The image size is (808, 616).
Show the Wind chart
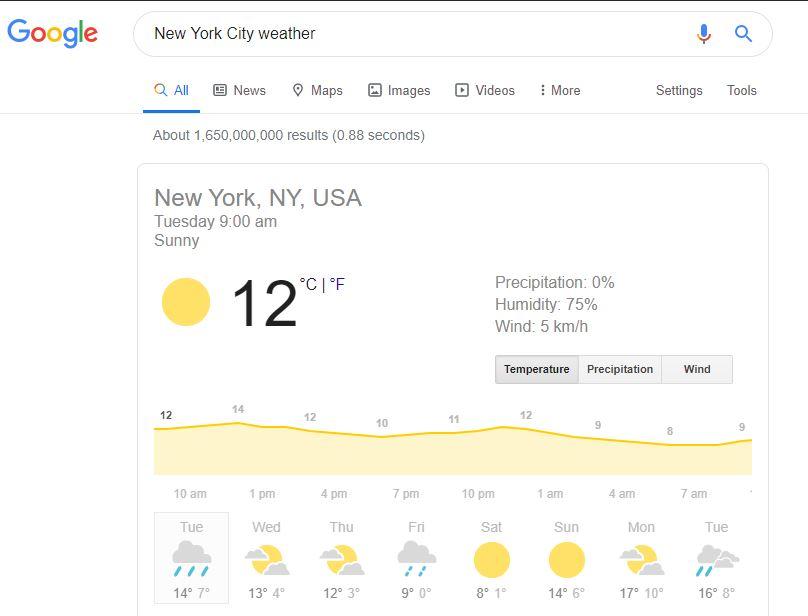pyautogui.click(x=697, y=369)
